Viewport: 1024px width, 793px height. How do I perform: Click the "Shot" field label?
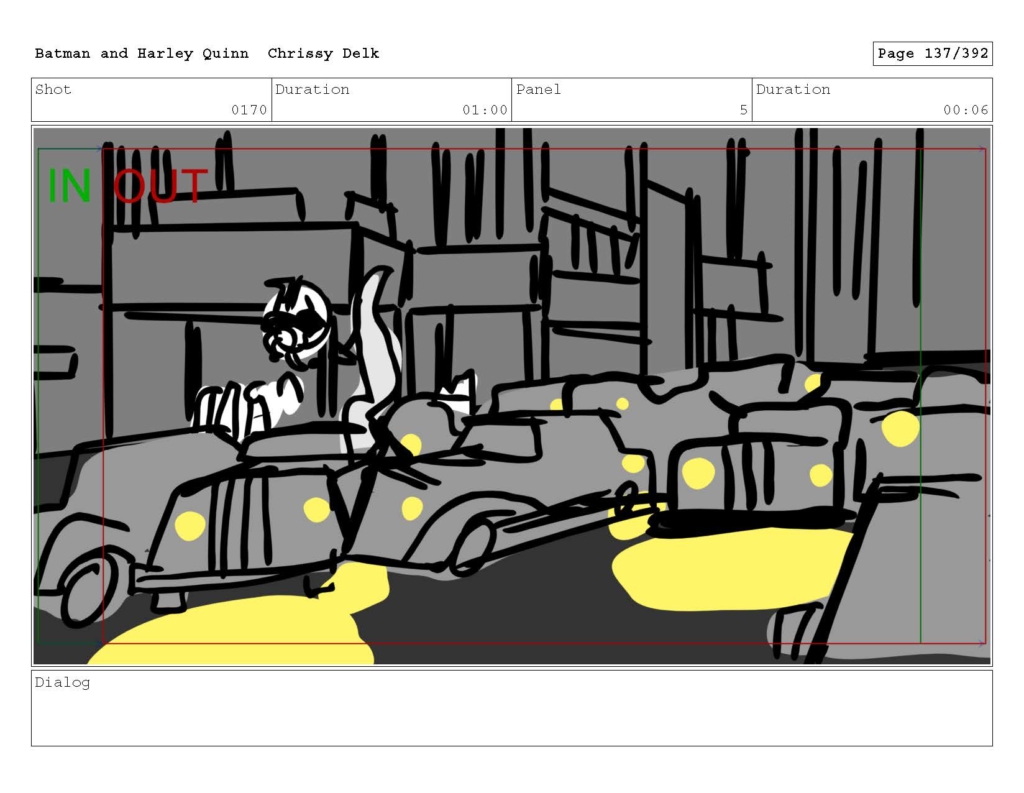pos(53,89)
